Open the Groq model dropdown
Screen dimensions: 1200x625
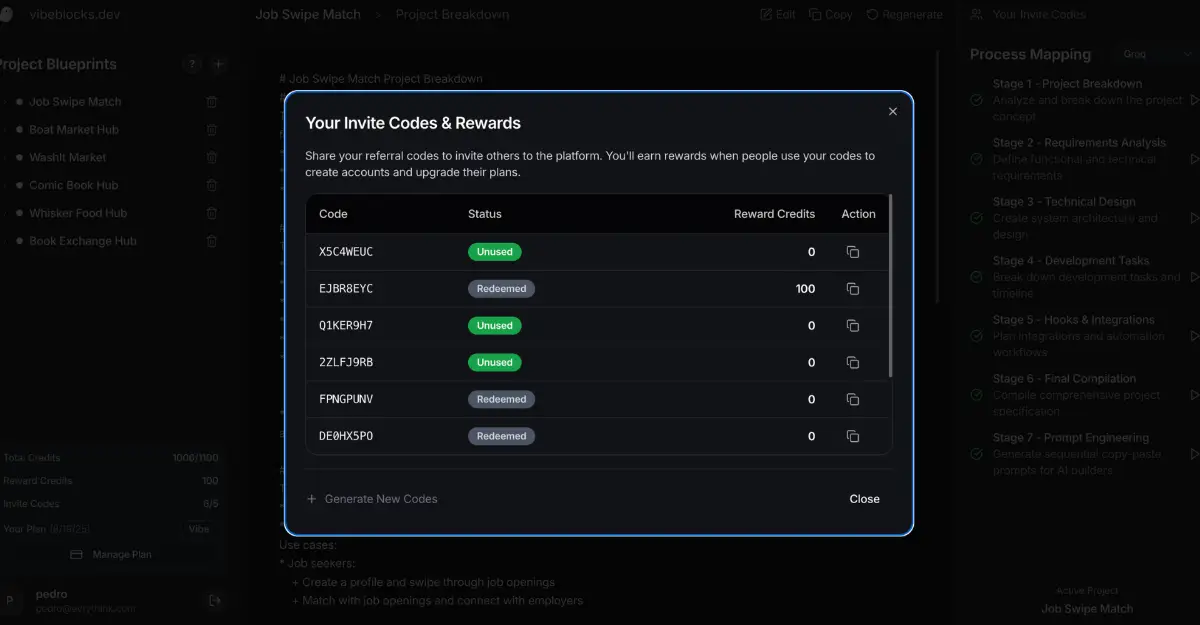coord(1159,55)
